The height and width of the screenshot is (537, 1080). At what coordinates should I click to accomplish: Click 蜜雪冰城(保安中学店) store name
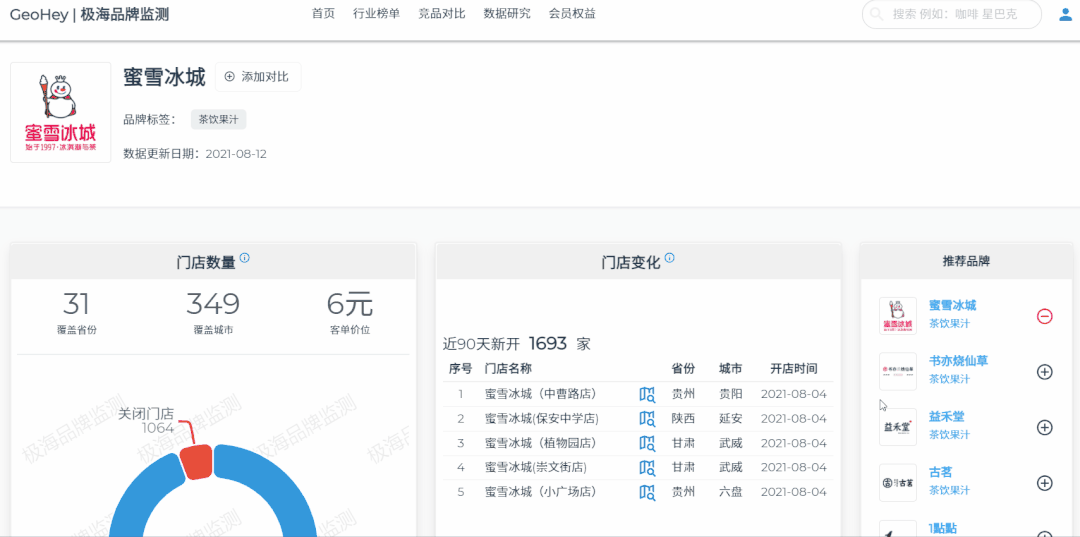pos(541,419)
